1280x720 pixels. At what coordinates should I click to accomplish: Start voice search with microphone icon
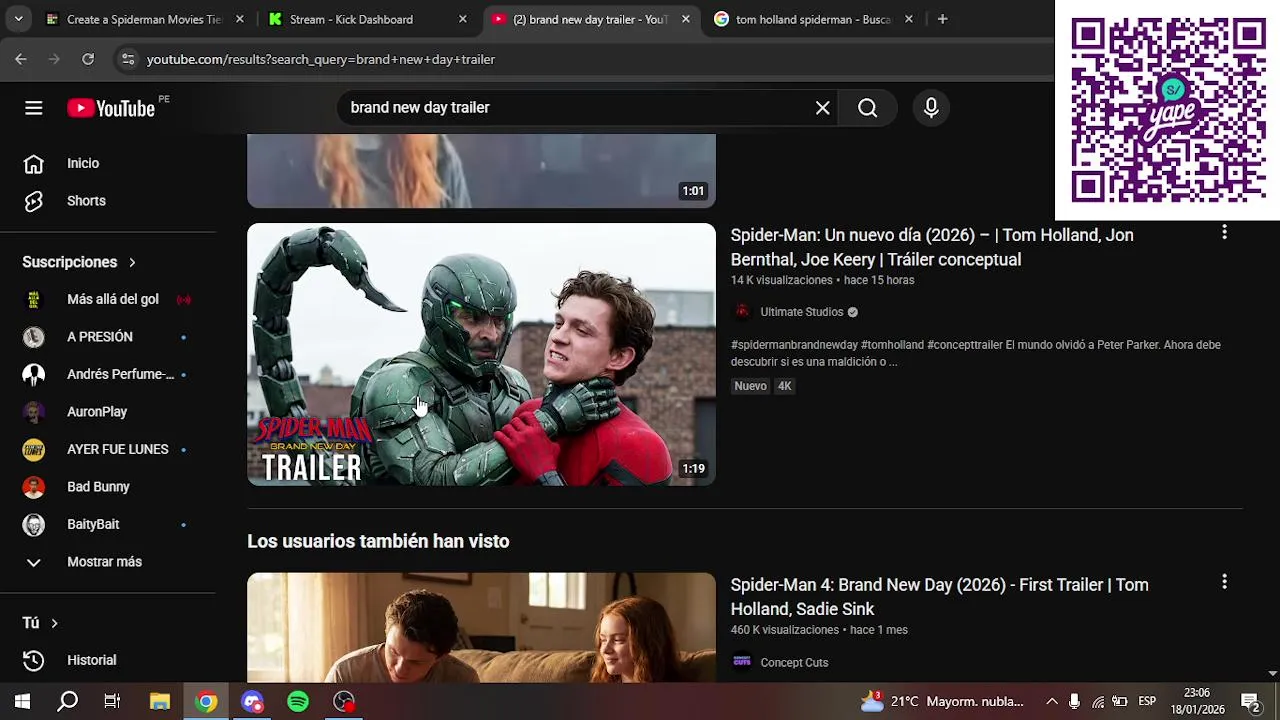[931, 108]
